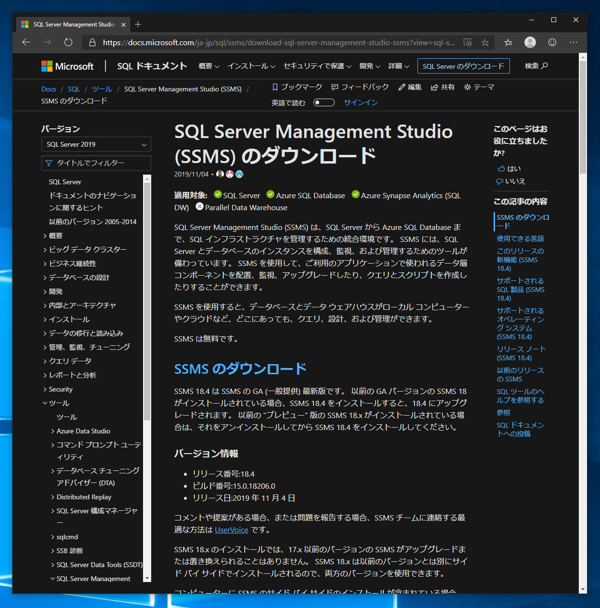
Task: Click SQL Server のダウンロード button
Action: point(463,66)
